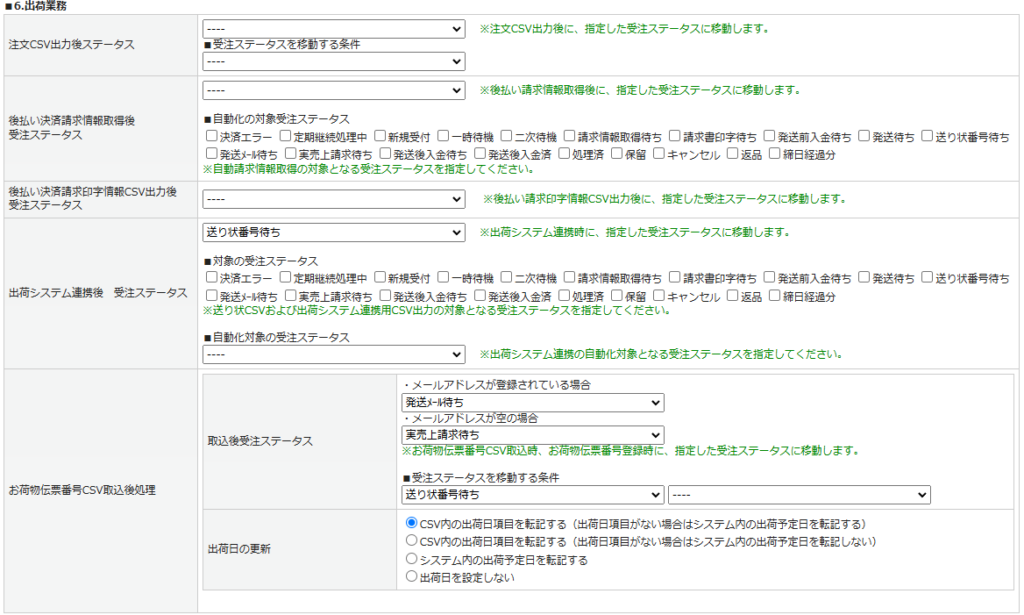Tick 発送待ち under ■対象の受注ステータス
Viewport: 1024px width, 615px height.
click(x=865, y=277)
